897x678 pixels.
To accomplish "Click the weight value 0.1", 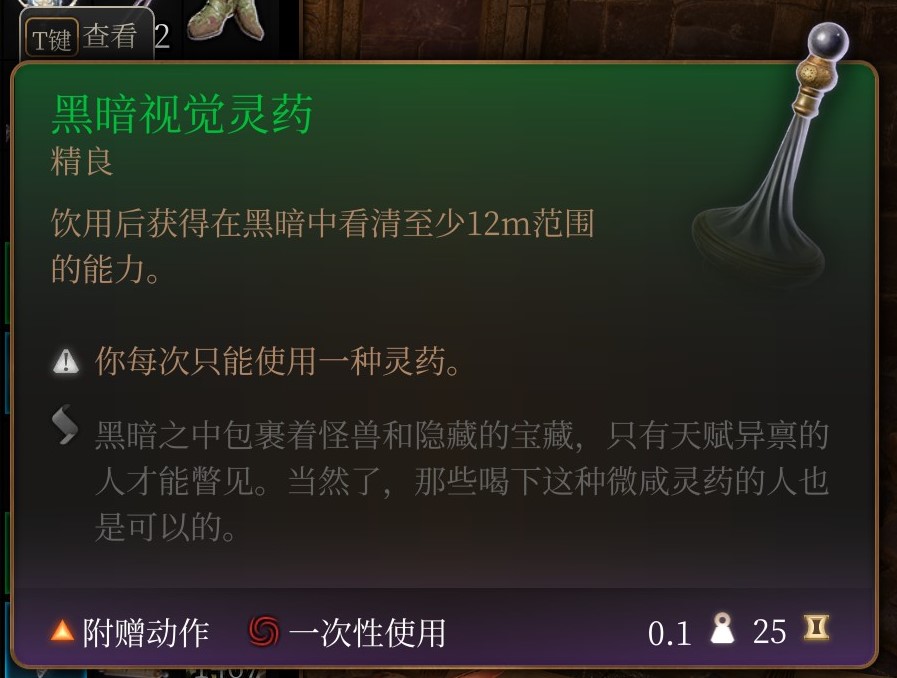I will [x=669, y=633].
